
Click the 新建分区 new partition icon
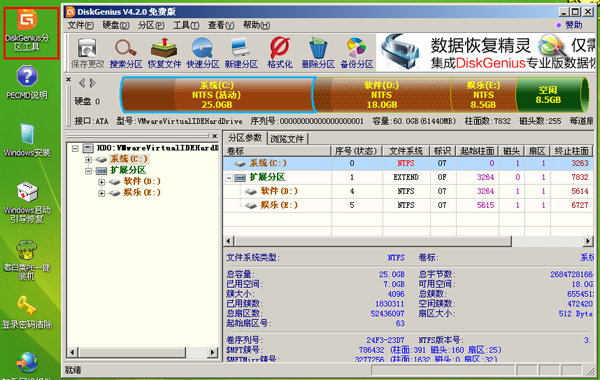click(241, 53)
